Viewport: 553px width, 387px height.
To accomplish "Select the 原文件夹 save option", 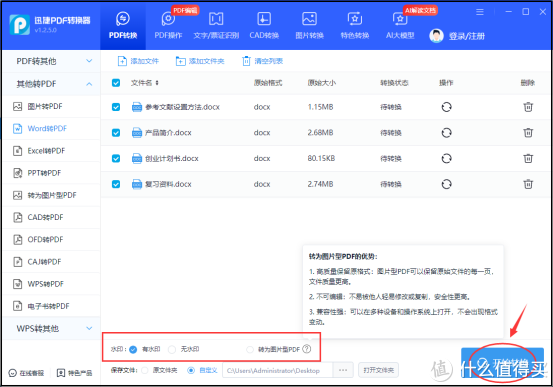I will [145, 370].
